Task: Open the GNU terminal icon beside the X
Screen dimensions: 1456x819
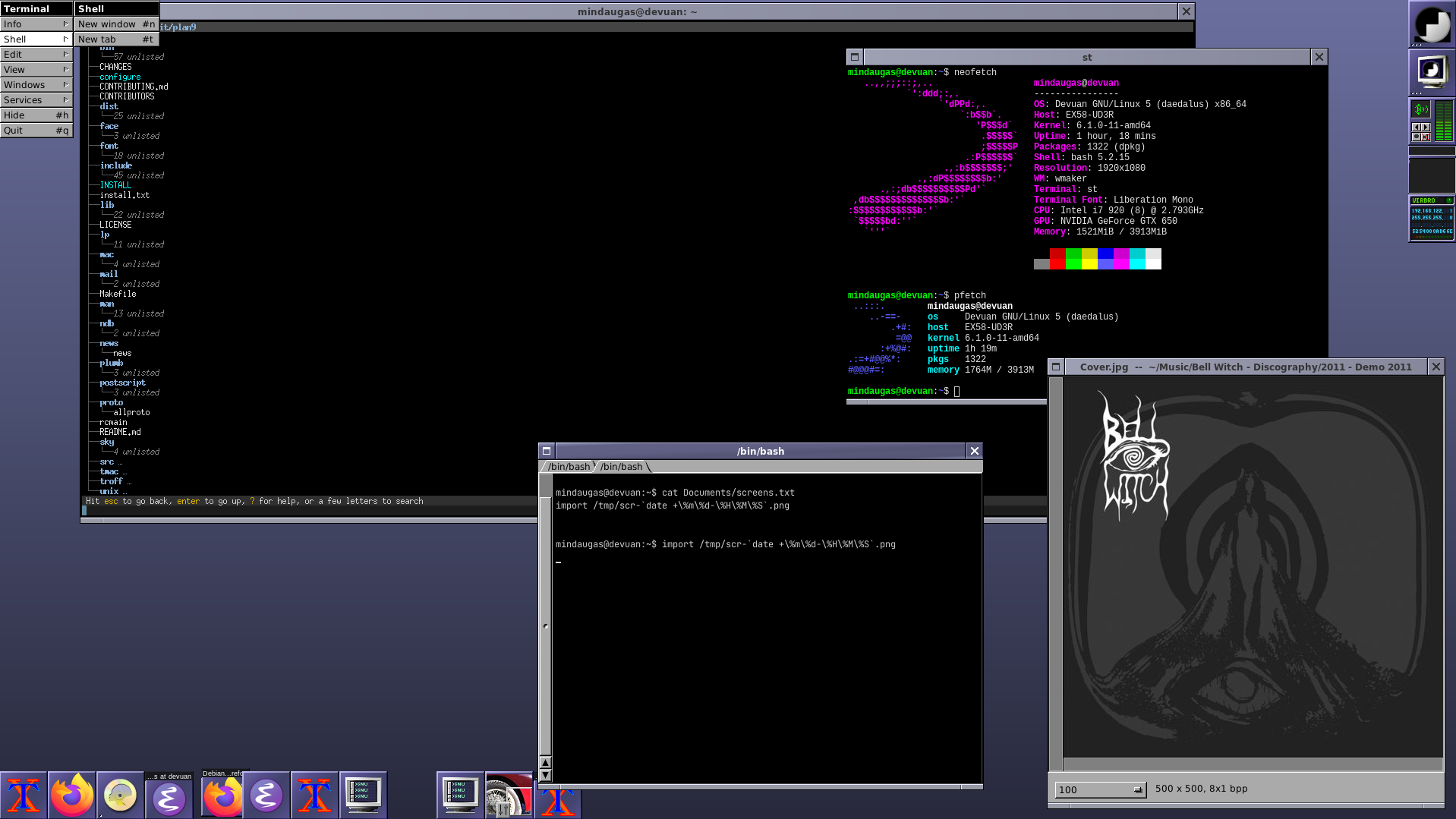Action: pos(364,795)
